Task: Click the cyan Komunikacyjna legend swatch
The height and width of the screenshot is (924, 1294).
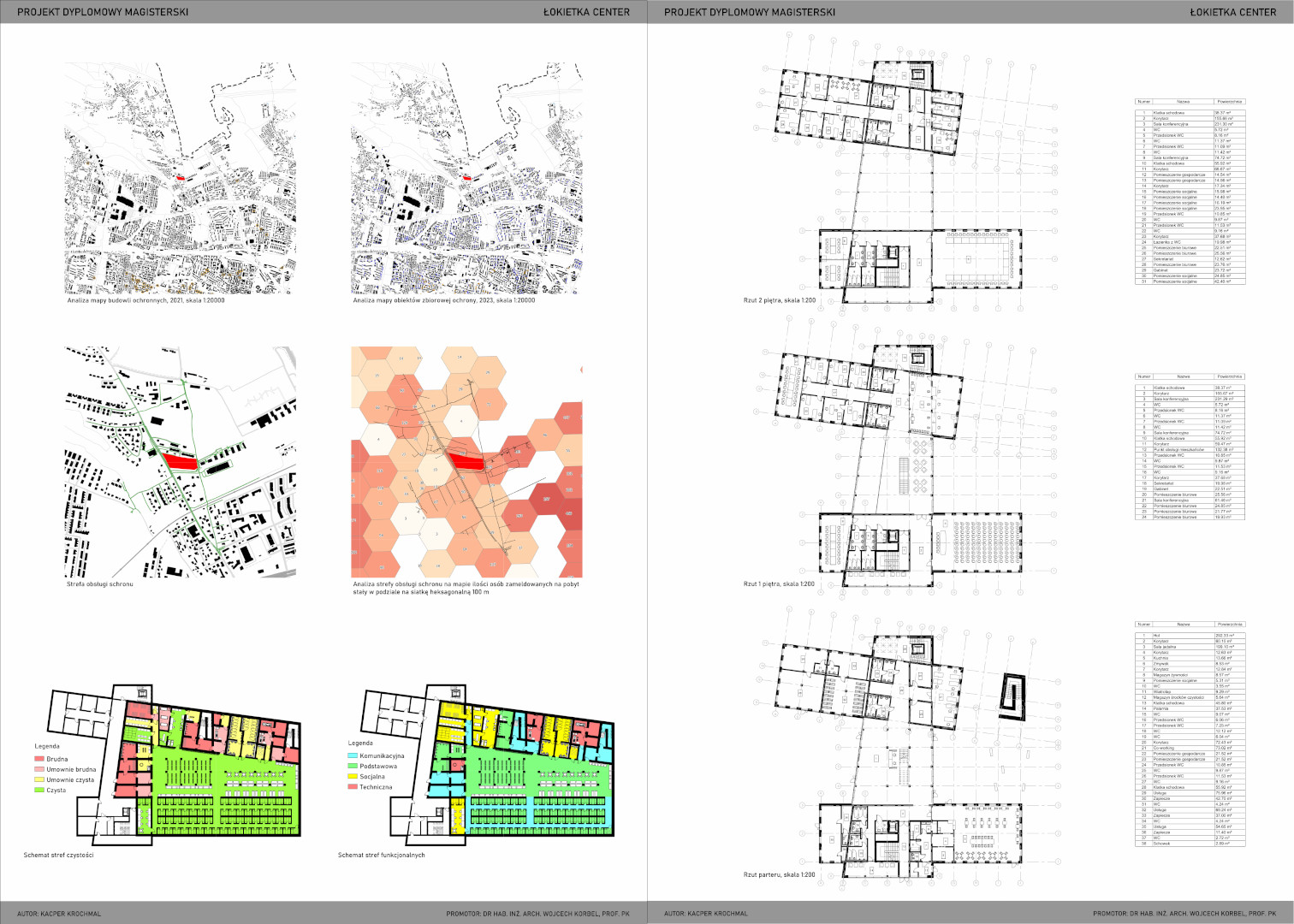Action: coord(353,756)
